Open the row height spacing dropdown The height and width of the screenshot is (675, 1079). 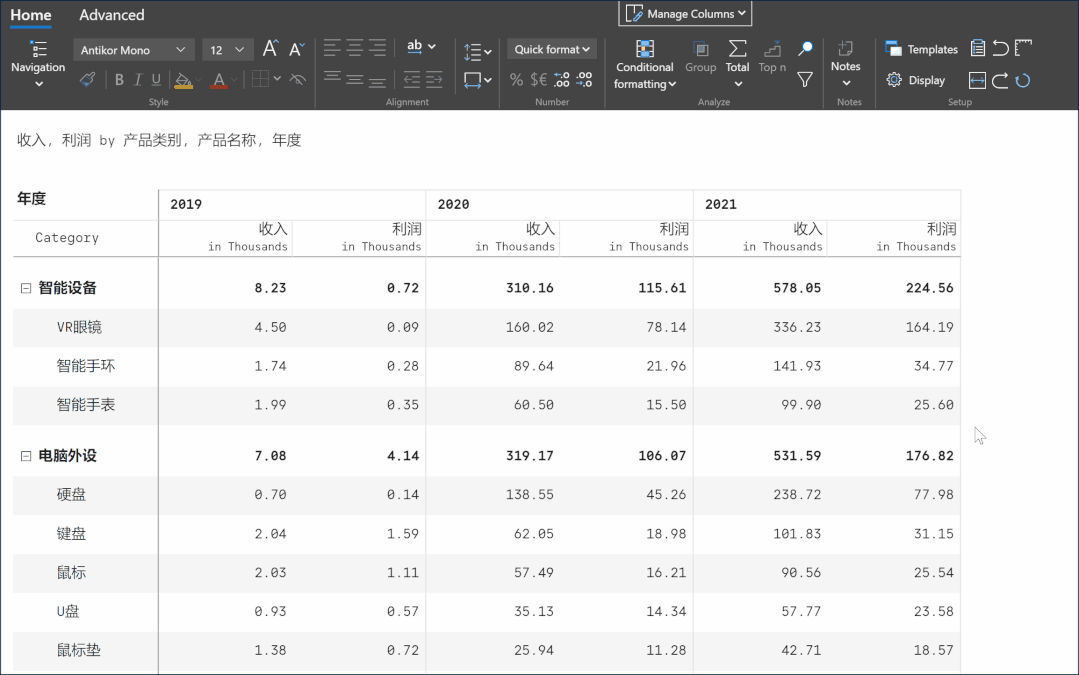point(478,52)
